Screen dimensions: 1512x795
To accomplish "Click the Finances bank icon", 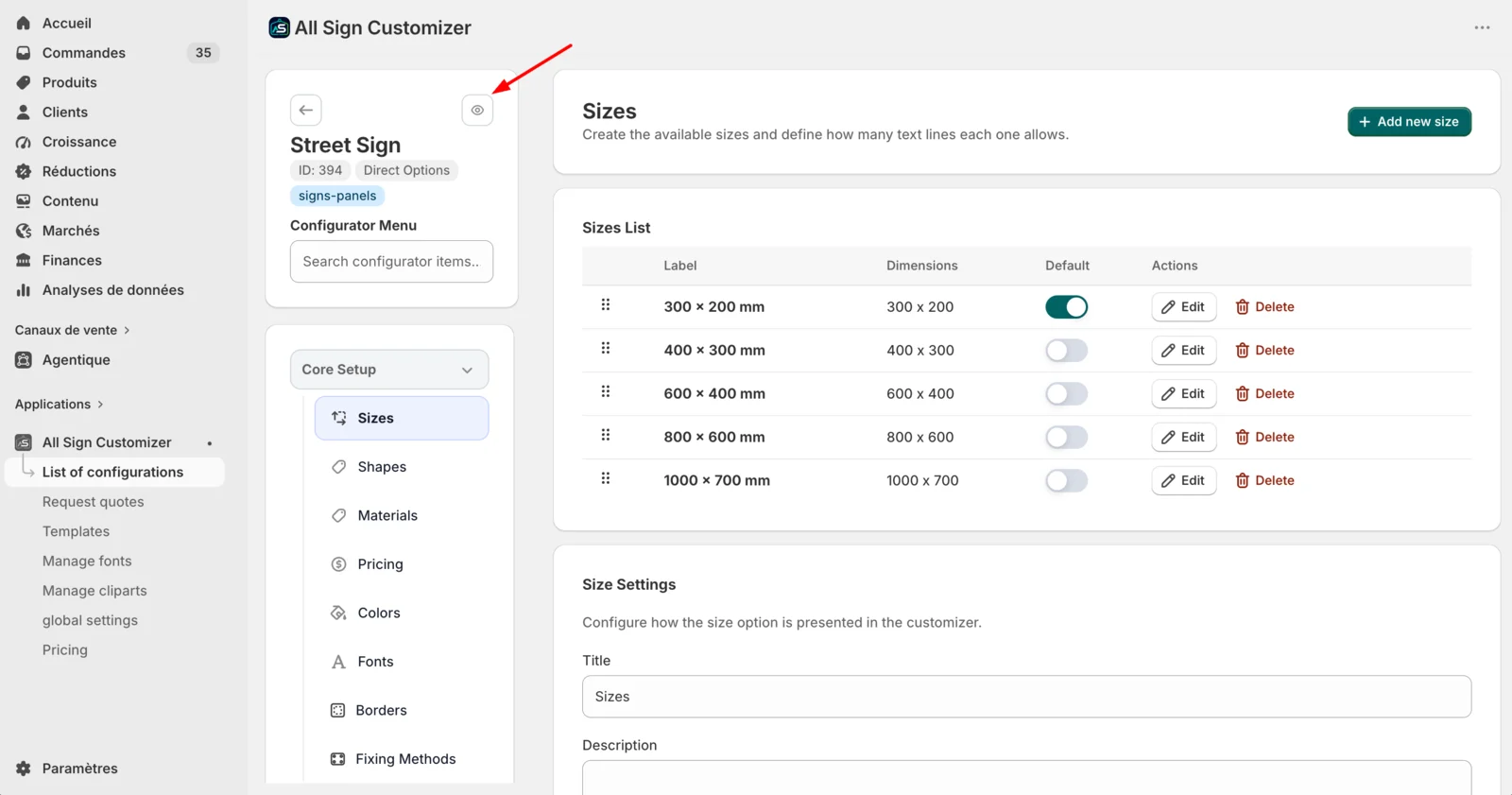I will pyautogui.click(x=24, y=260).
